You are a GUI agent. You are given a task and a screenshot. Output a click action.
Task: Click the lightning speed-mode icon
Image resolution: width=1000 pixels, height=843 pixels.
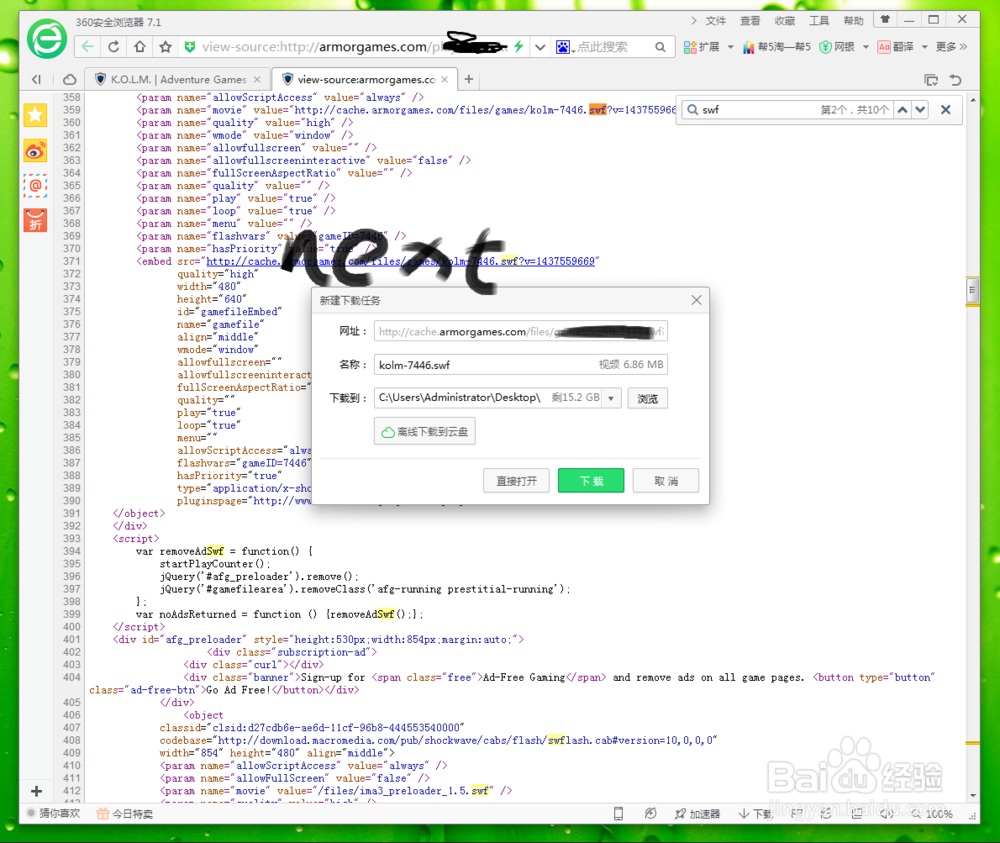518,47
